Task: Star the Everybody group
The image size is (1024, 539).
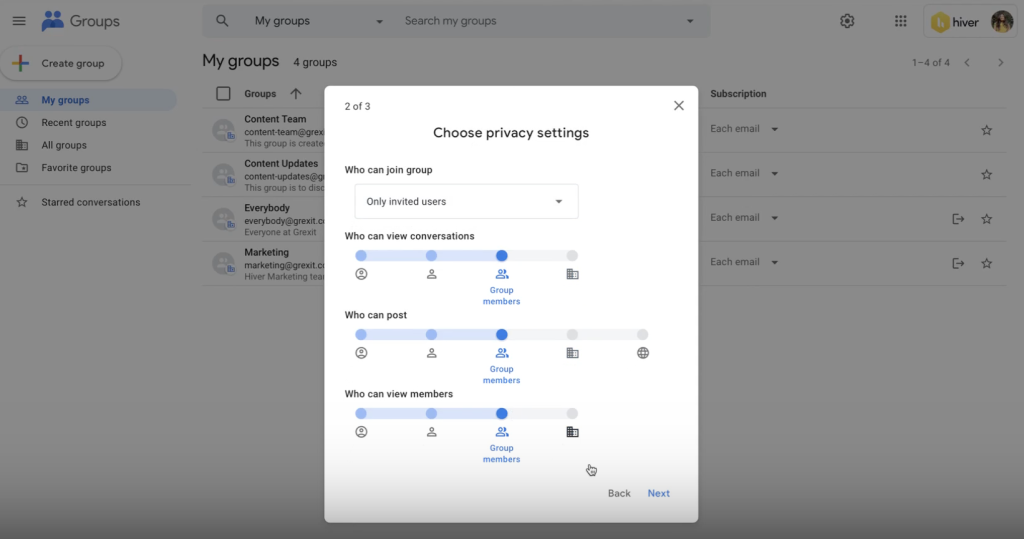Action: pos(986,219)
